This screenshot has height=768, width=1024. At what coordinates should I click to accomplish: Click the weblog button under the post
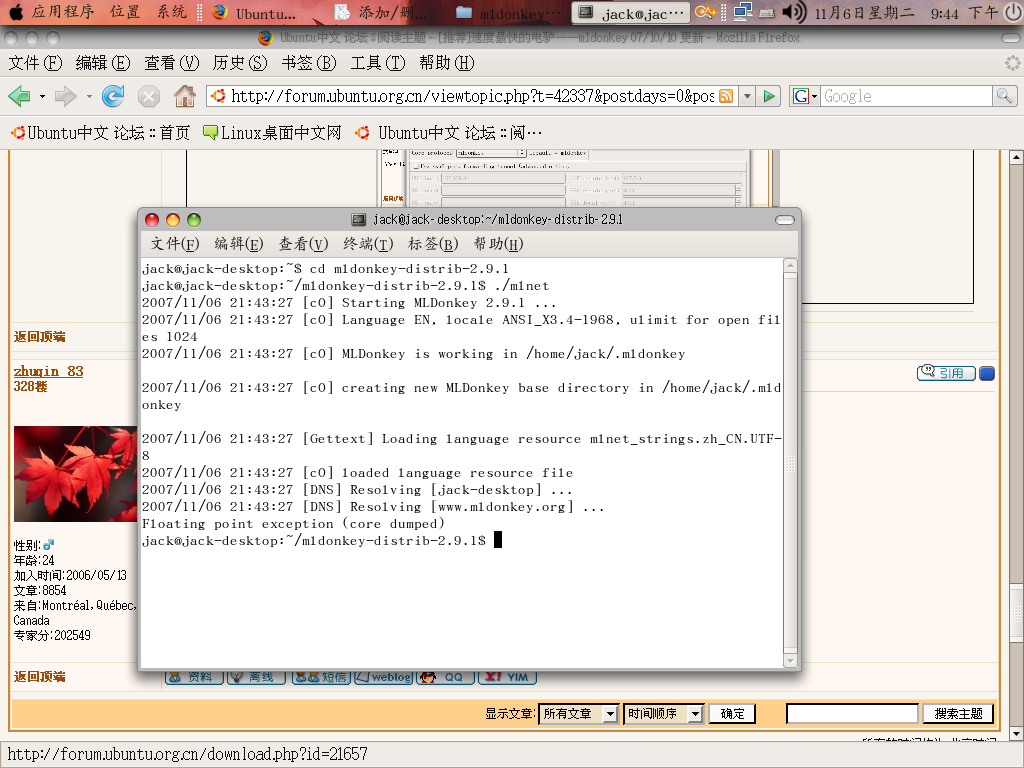[383, 677]
